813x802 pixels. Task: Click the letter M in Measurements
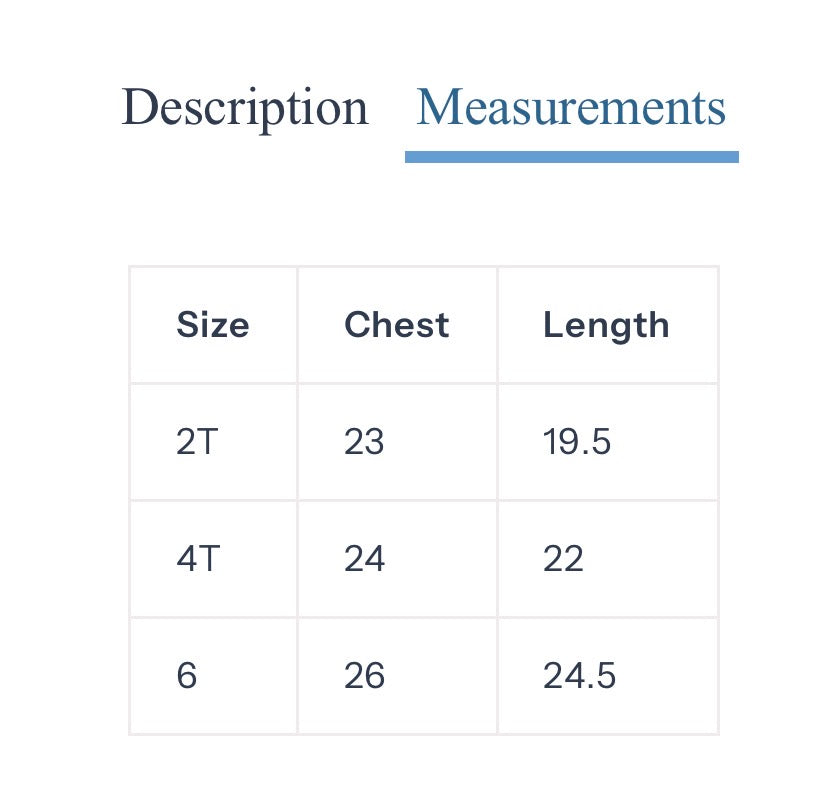coord(440,107)
